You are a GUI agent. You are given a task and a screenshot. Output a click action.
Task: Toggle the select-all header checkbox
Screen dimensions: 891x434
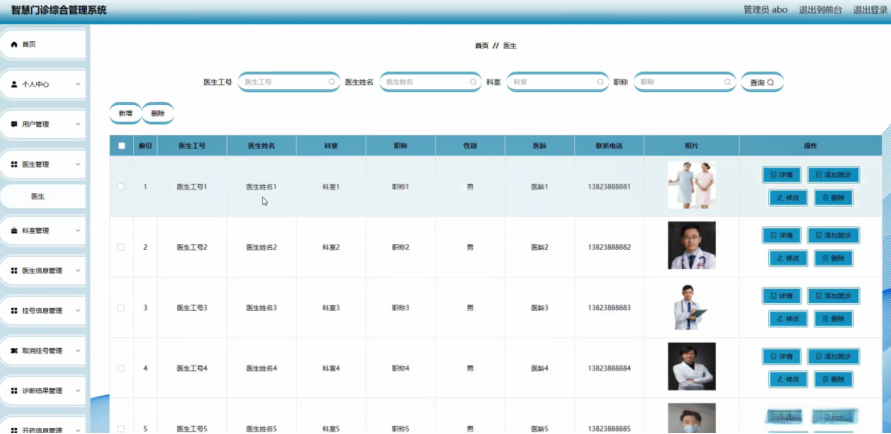pyautogui.click(x=121, y=145)
